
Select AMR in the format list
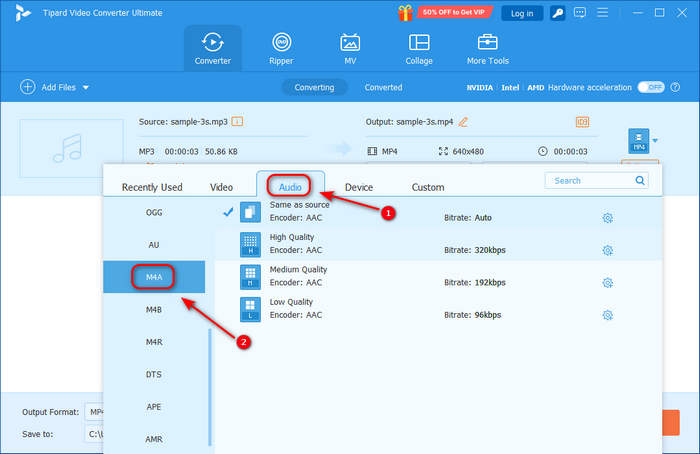coord(154,439)
